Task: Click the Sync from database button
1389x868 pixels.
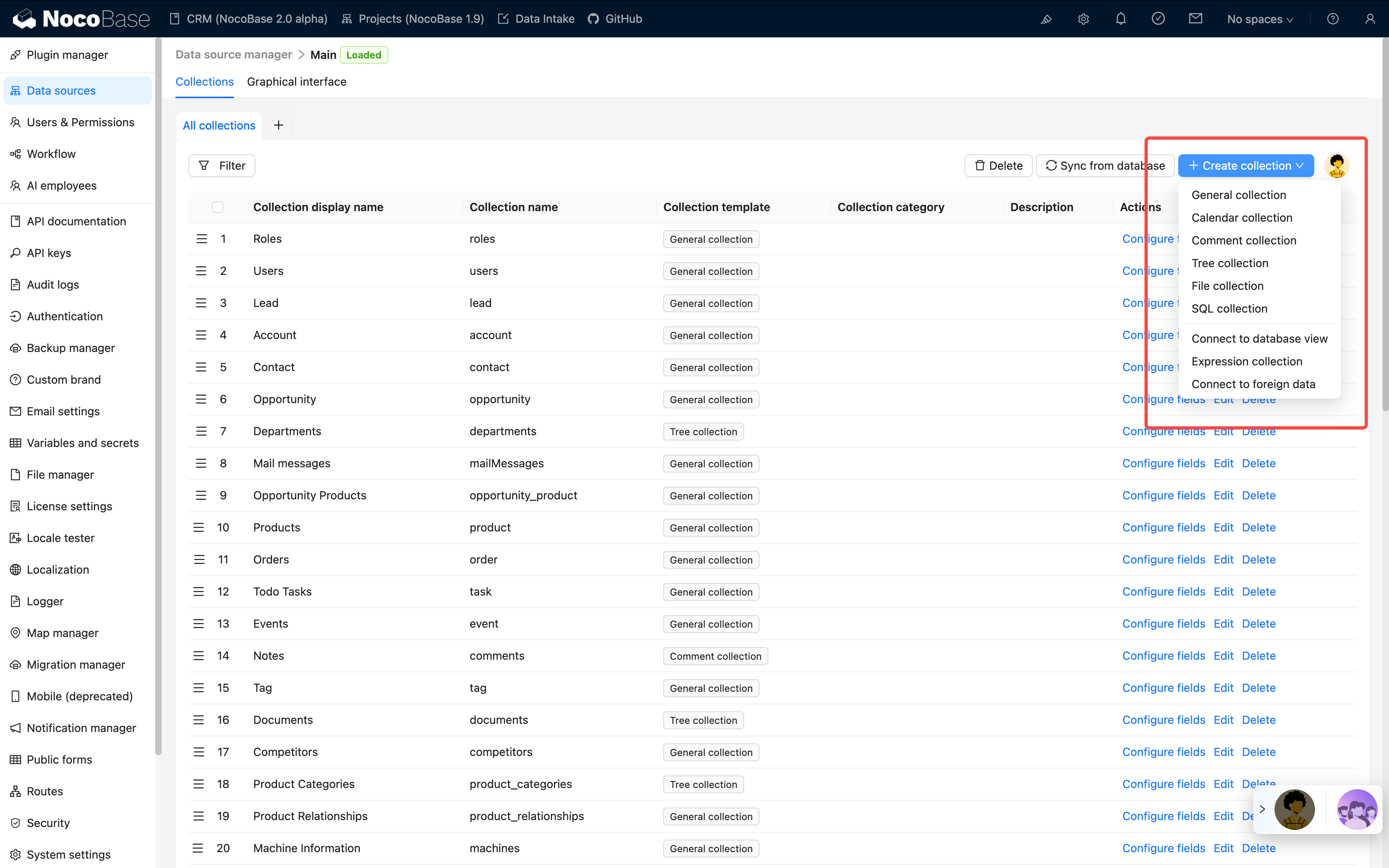Action: coord(1106,165)
